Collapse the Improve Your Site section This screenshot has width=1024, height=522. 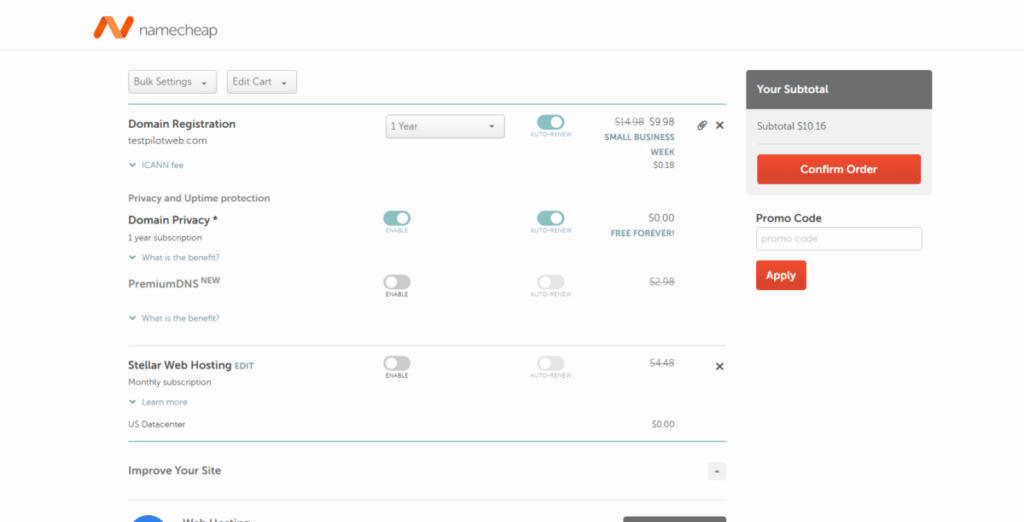pos(717,471)
